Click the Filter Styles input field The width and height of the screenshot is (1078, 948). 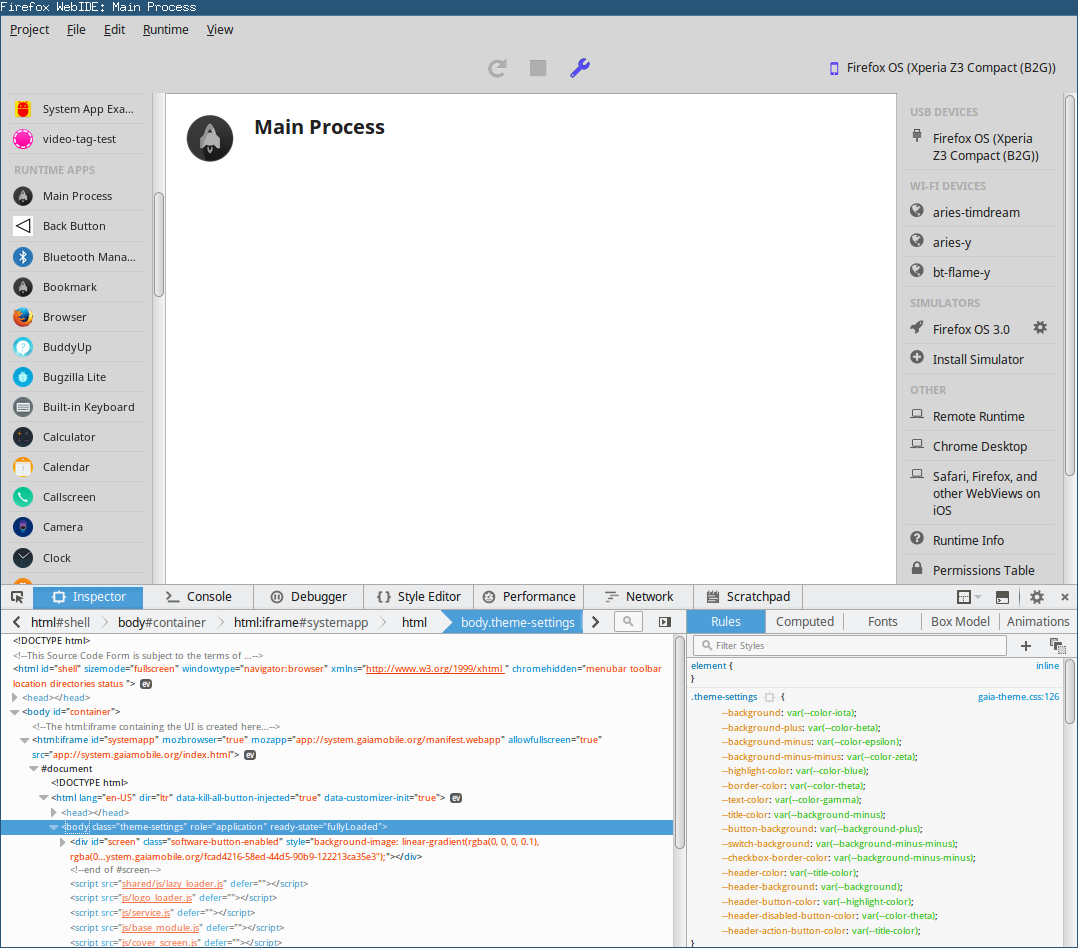(x=850, y=646)
